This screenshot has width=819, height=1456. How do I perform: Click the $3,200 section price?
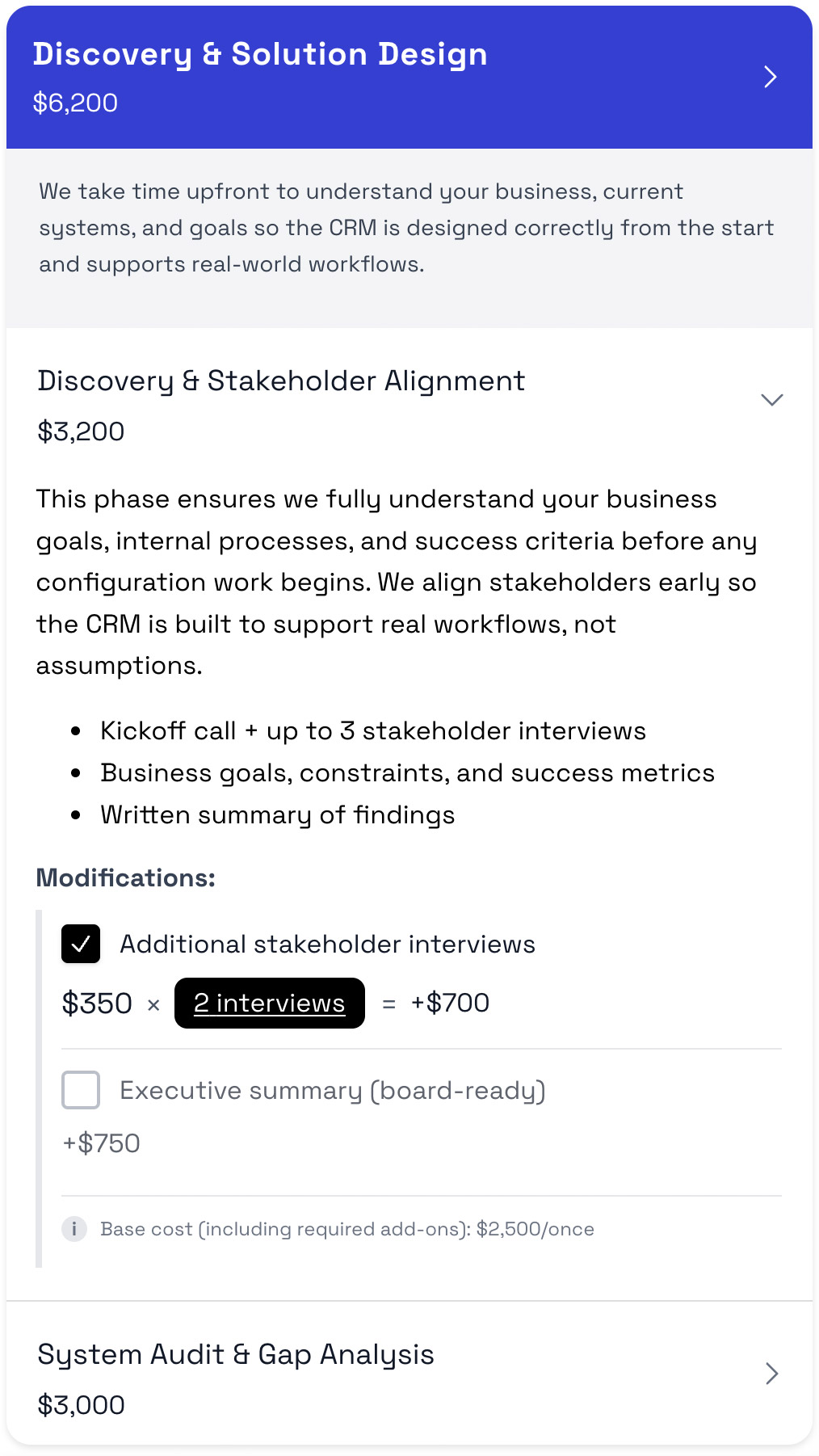tap(81, 431)
